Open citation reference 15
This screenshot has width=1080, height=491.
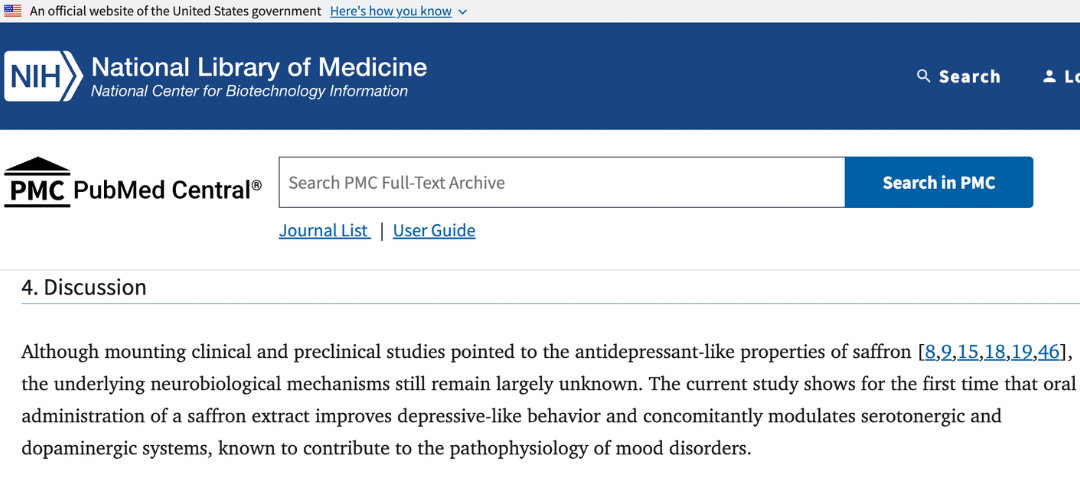968,353
